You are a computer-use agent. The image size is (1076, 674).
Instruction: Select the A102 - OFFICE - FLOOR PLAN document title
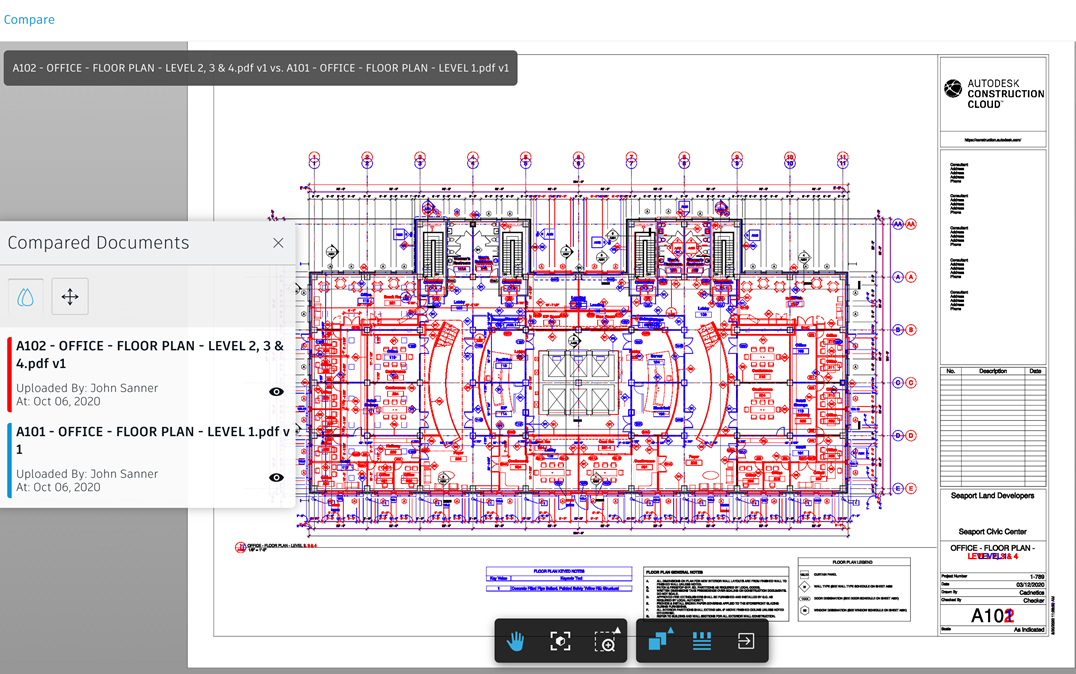pos(150,355)
